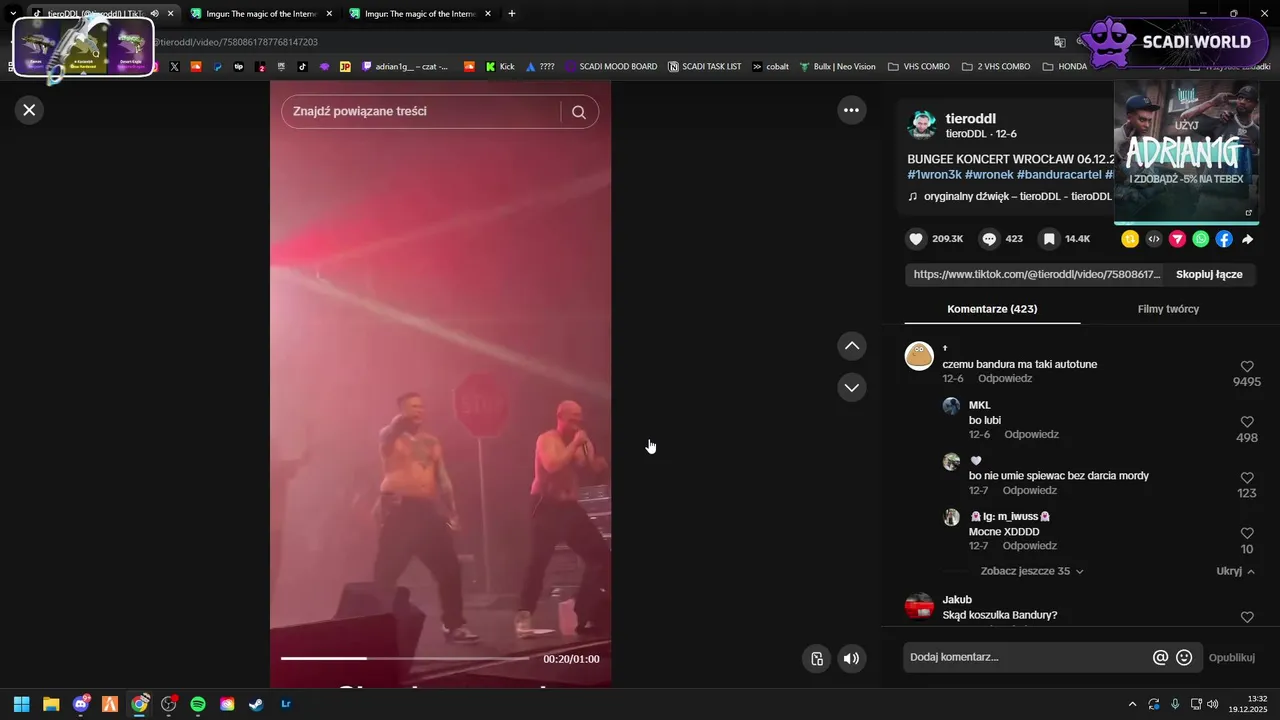Expand the 'VHS COMBO' bookmark folder
The height and width of the screenshot is (720, 1280).
click(919, 67)
